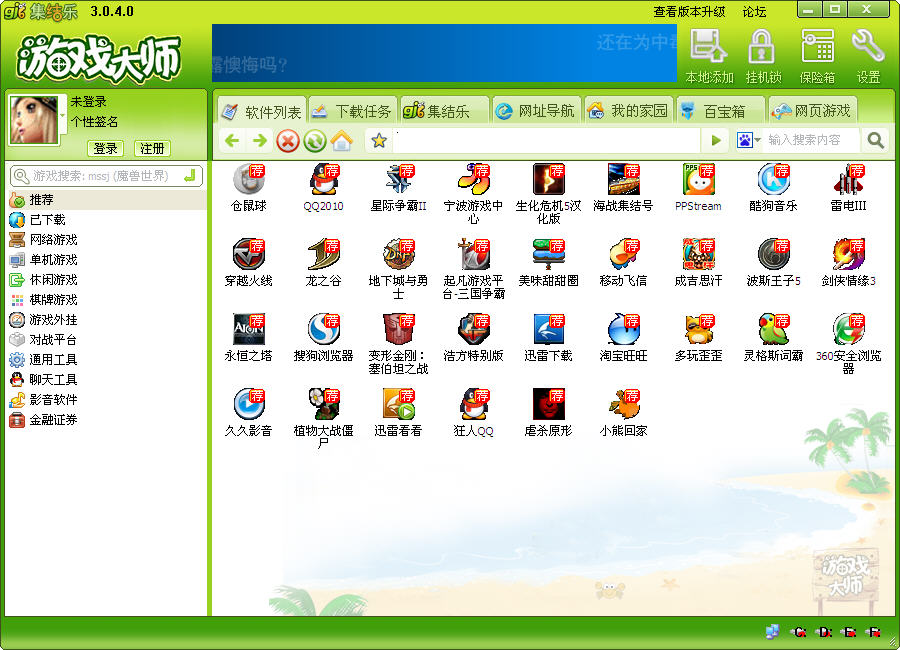The height and width of the screenshot is (650, 900).
Task: Open the 酷狗音乐 icon
Action: 773,179
